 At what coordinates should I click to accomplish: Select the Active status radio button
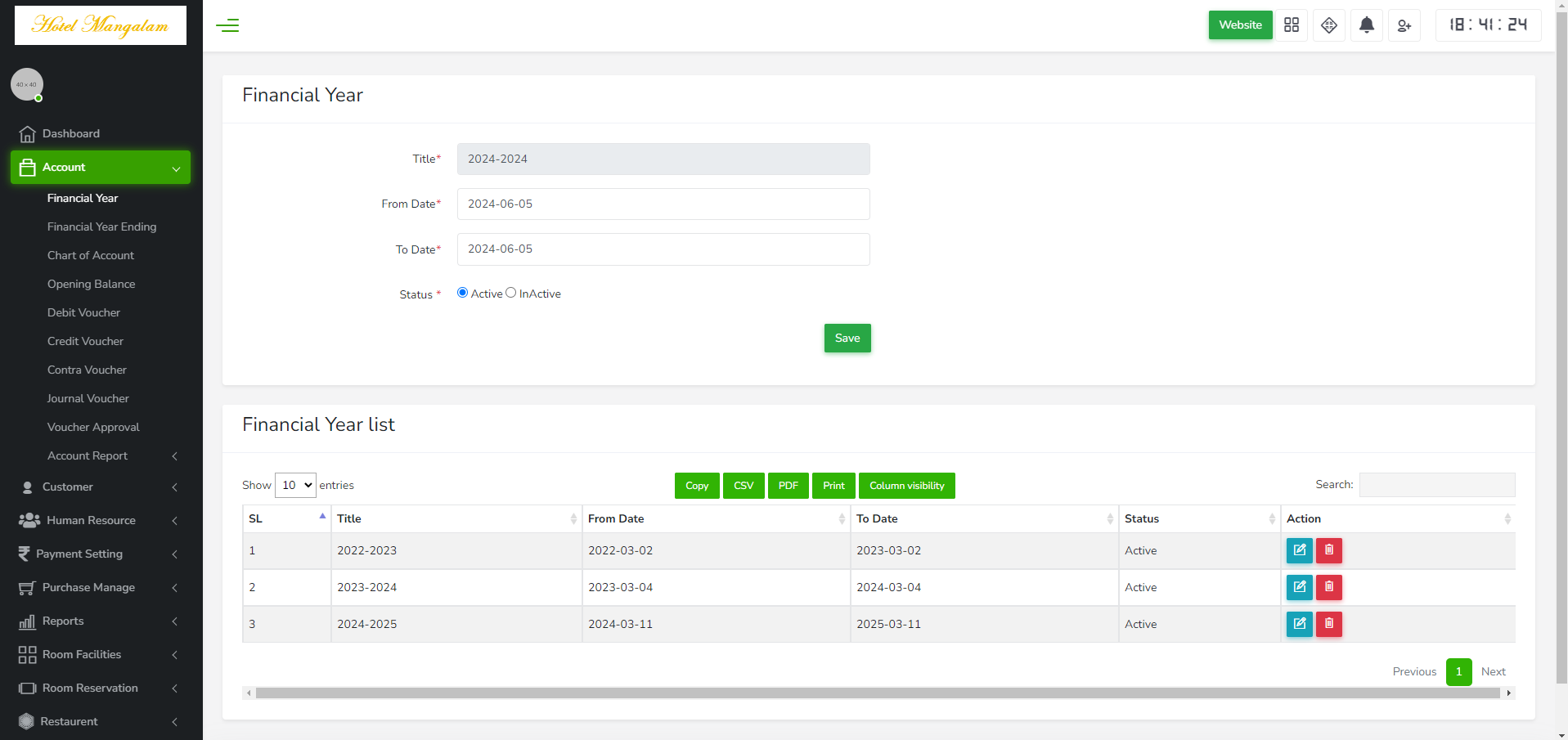coord(463,293)
